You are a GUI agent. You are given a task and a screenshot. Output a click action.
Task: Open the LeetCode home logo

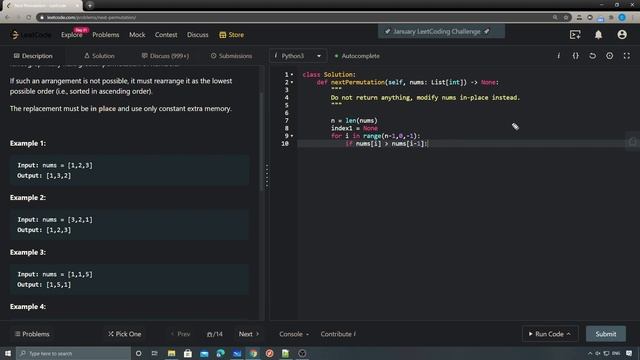[31, 35]
